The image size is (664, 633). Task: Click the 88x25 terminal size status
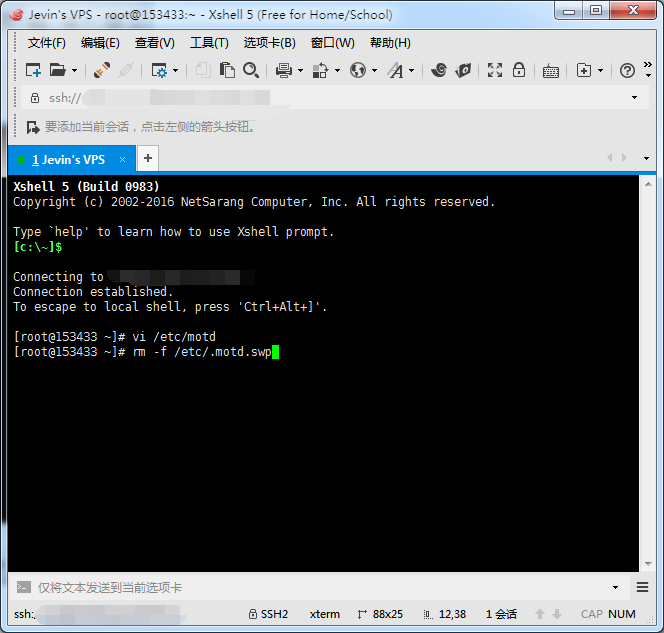click(380, 614)
